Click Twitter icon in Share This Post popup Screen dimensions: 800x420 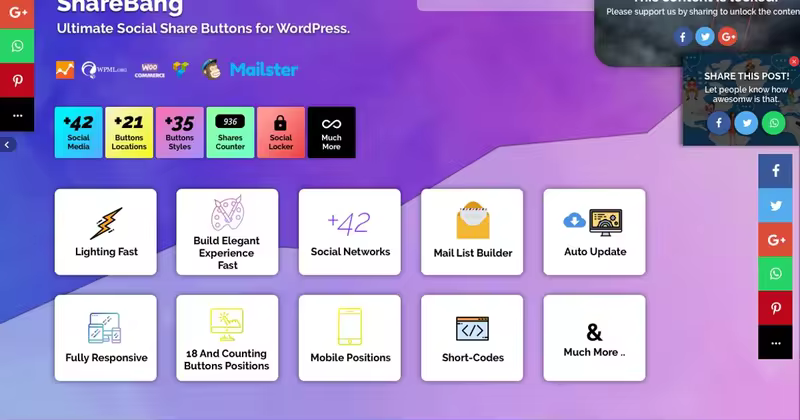746,123
